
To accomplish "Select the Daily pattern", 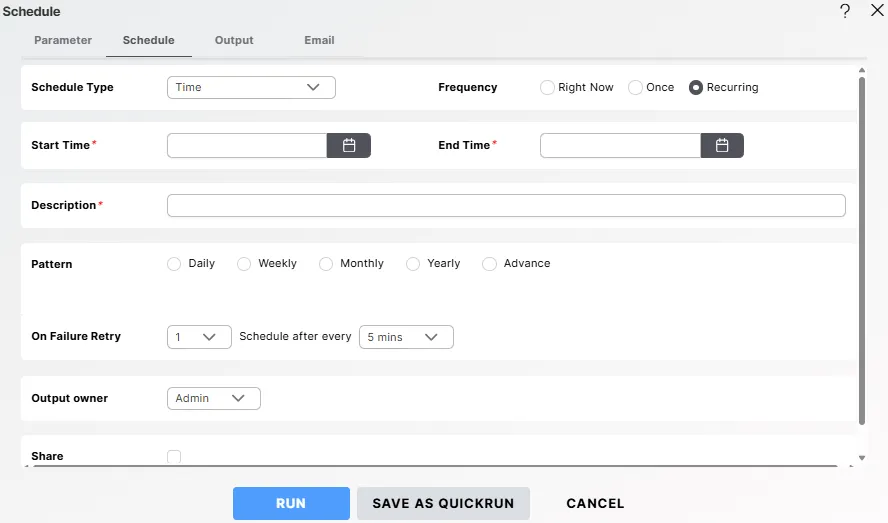I will (174, 264).
